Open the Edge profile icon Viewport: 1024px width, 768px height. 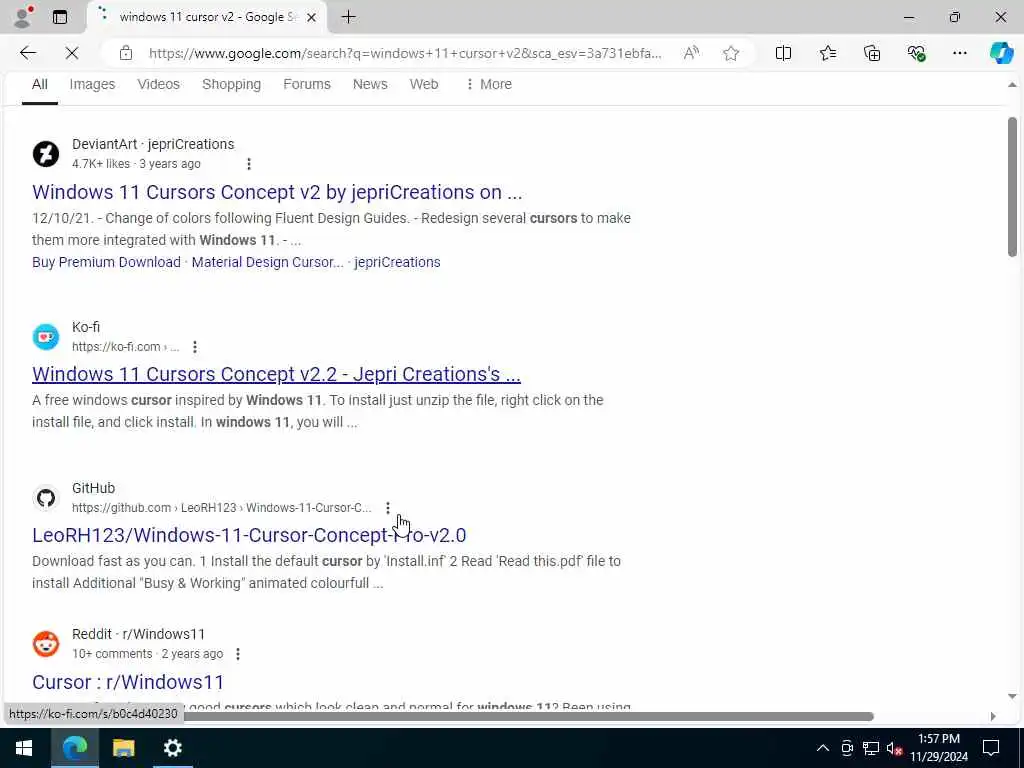[23, 17]
